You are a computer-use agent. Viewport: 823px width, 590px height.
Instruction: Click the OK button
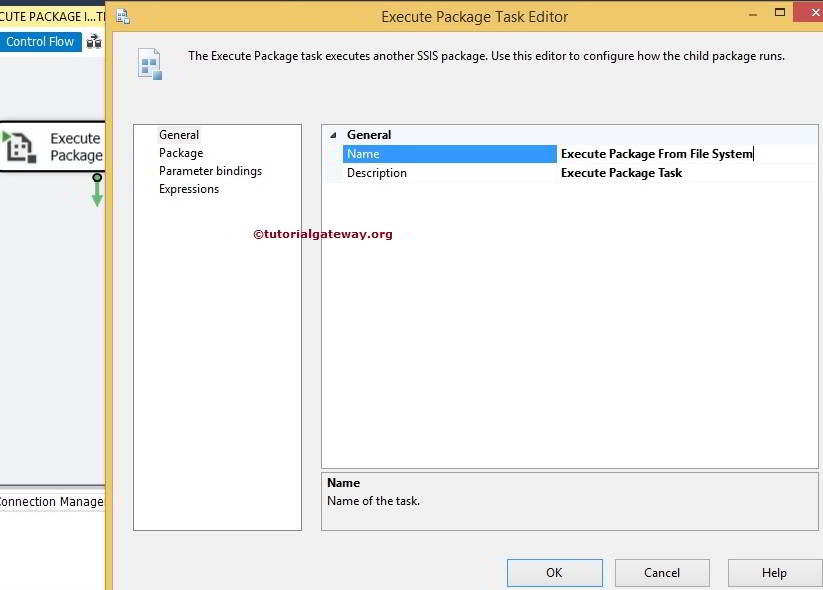coord(554,572)
